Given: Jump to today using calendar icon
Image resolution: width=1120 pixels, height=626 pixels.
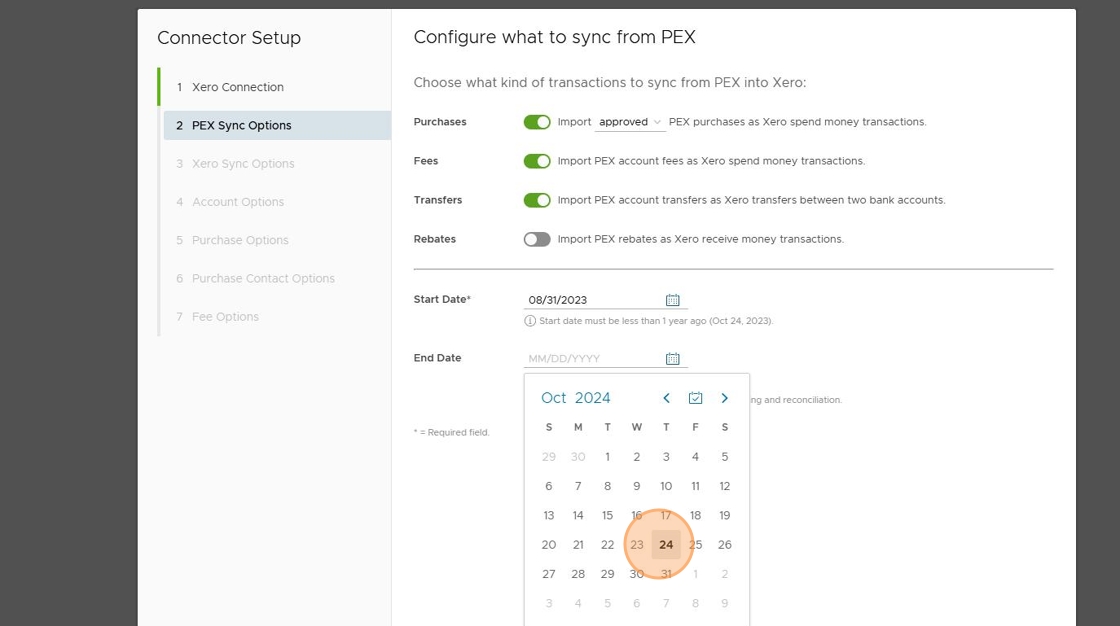Looking at the screenshot, I should 696,398.
